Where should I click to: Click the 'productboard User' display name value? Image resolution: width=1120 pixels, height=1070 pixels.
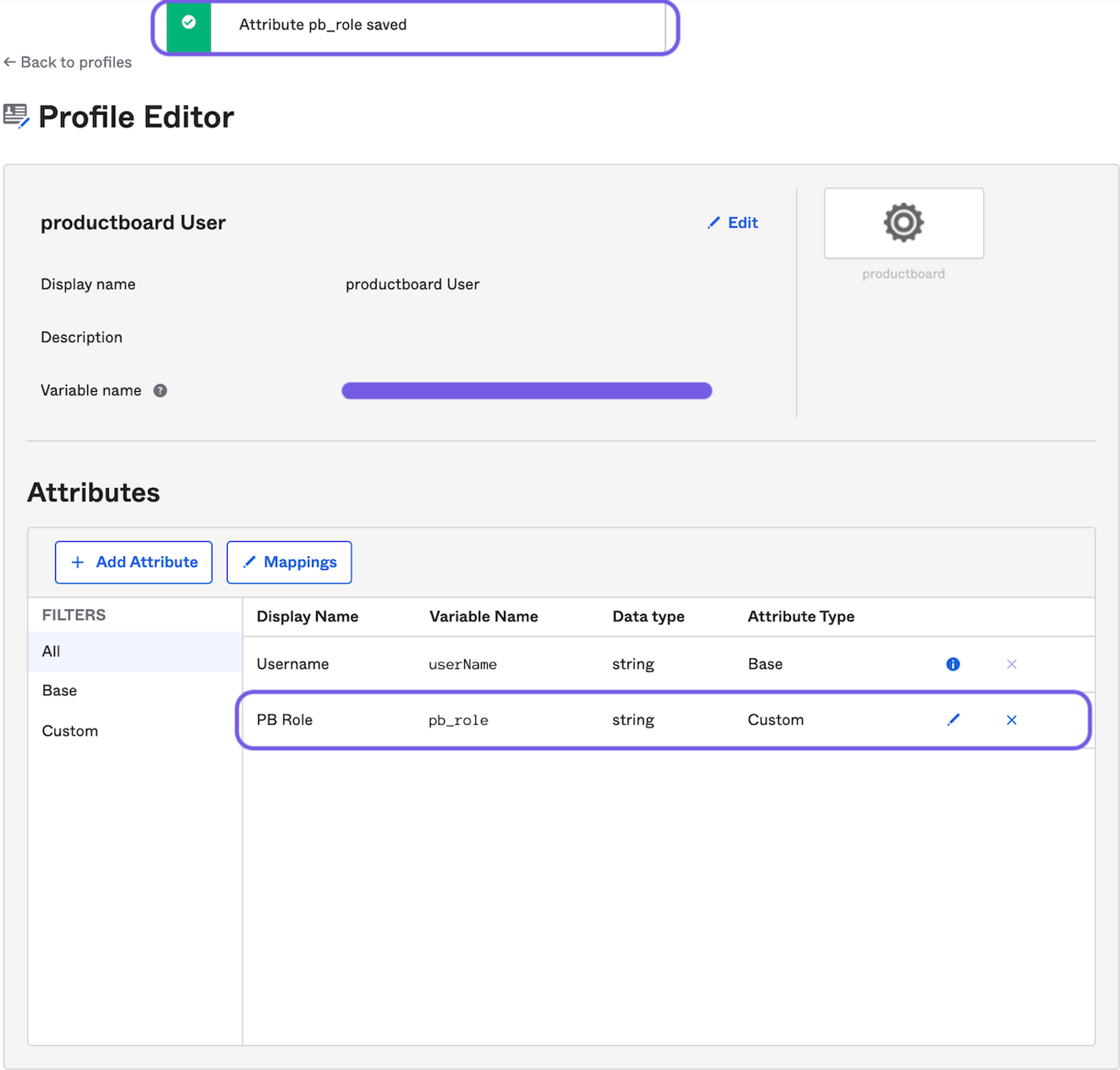[412, 284]
